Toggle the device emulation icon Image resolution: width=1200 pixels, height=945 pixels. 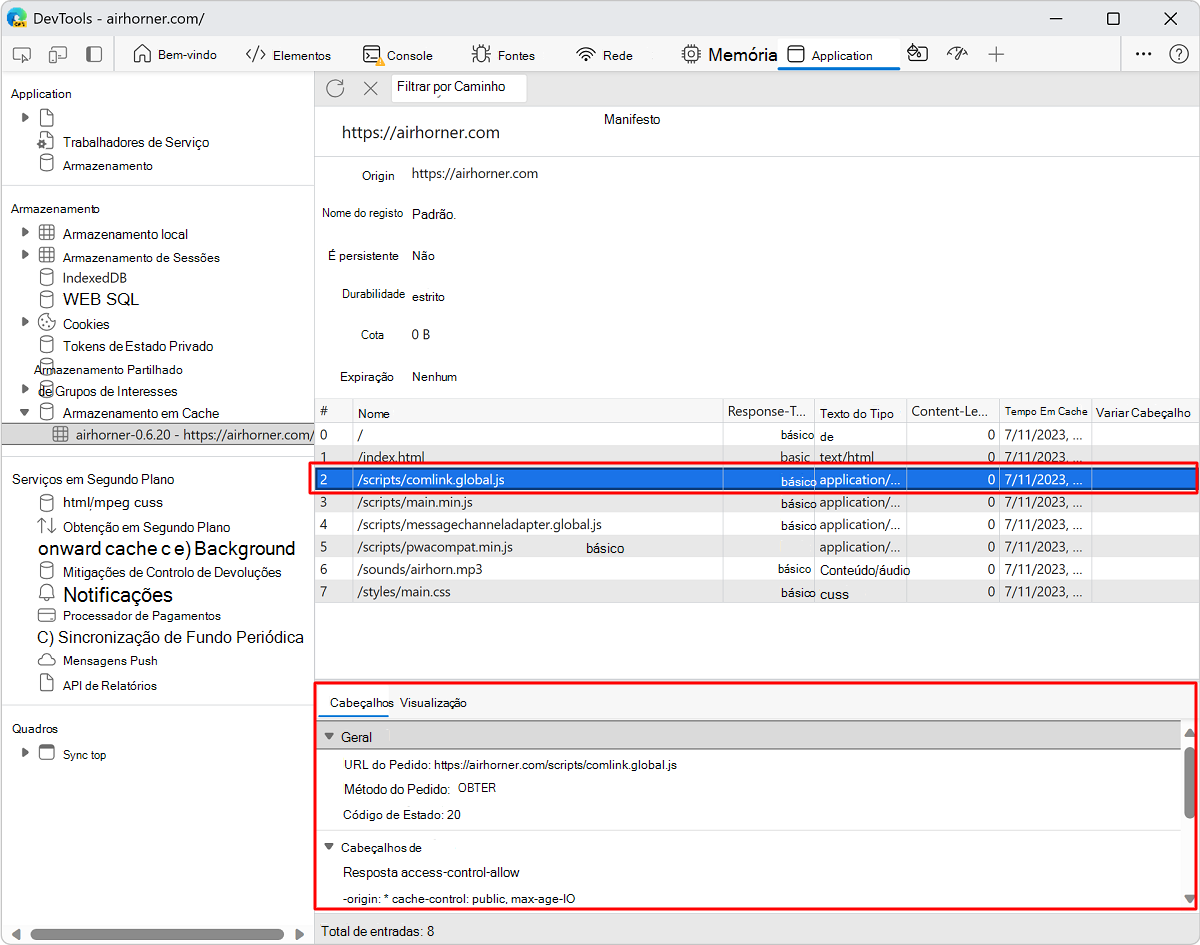pos(58,55)
